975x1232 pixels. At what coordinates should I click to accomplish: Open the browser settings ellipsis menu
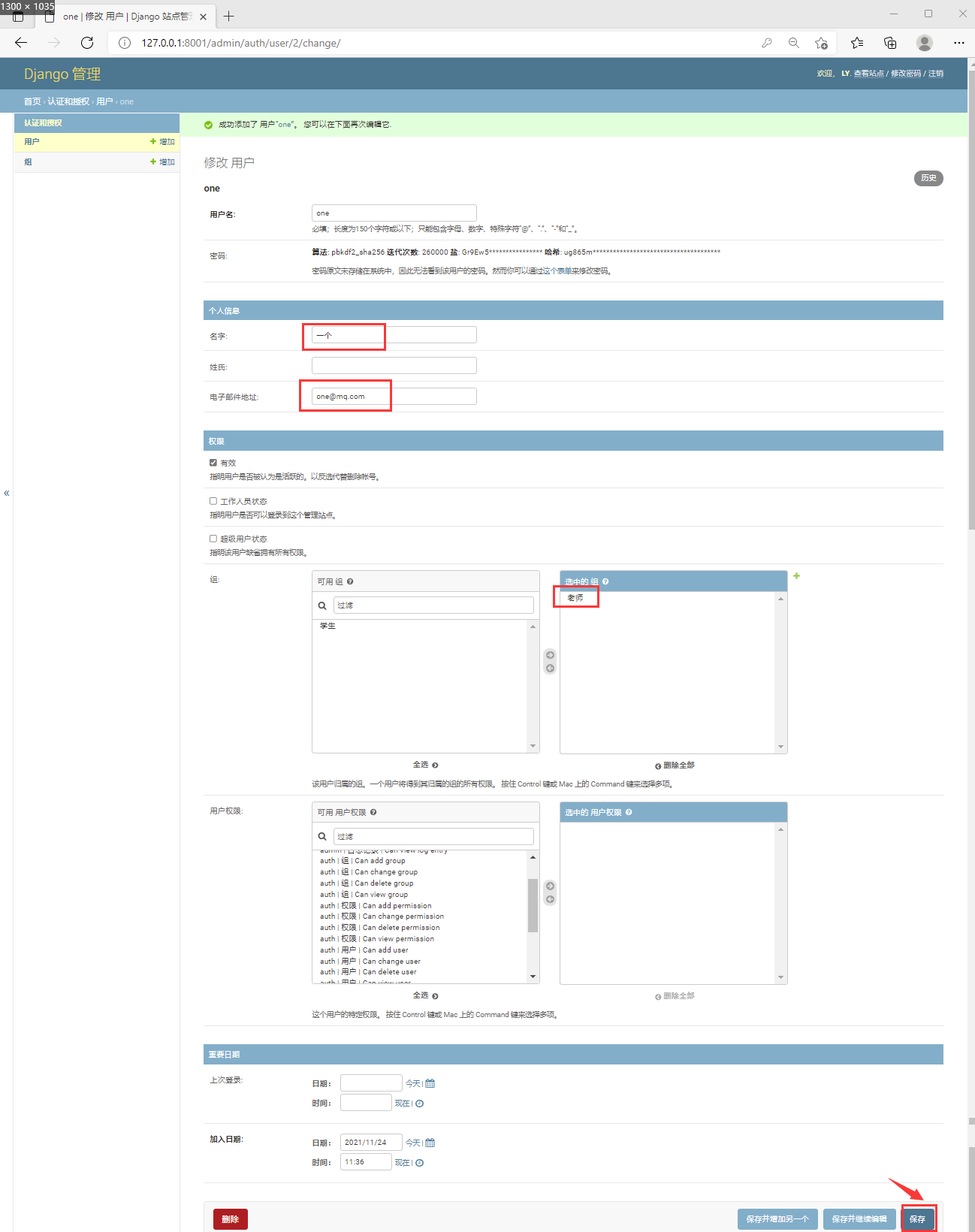959,43
